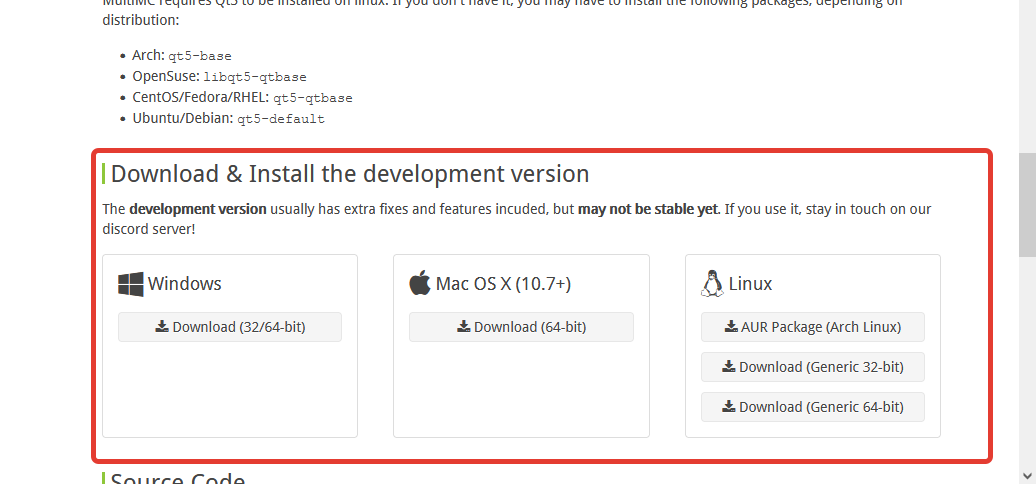Click the bold "may not be stable yet" text
Image resolution: width=1036 pixels, height=484 pixels.
point(649,209)
